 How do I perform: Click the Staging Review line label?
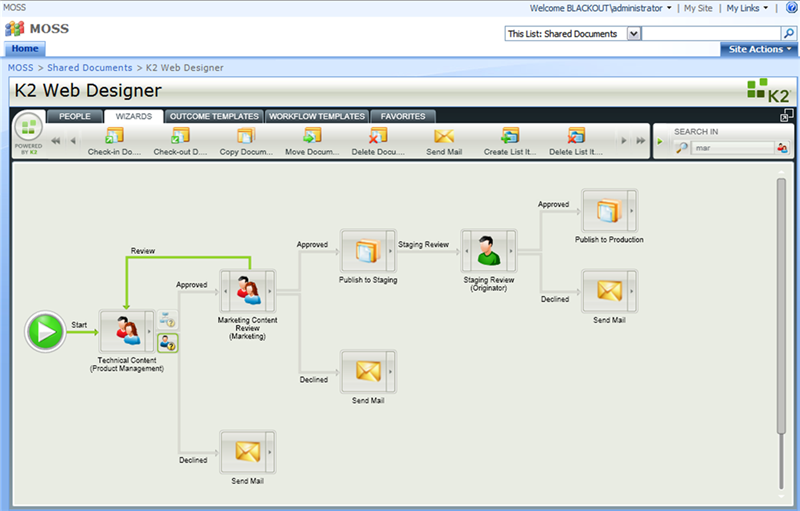pyautogui.click(x=423, y=244)
